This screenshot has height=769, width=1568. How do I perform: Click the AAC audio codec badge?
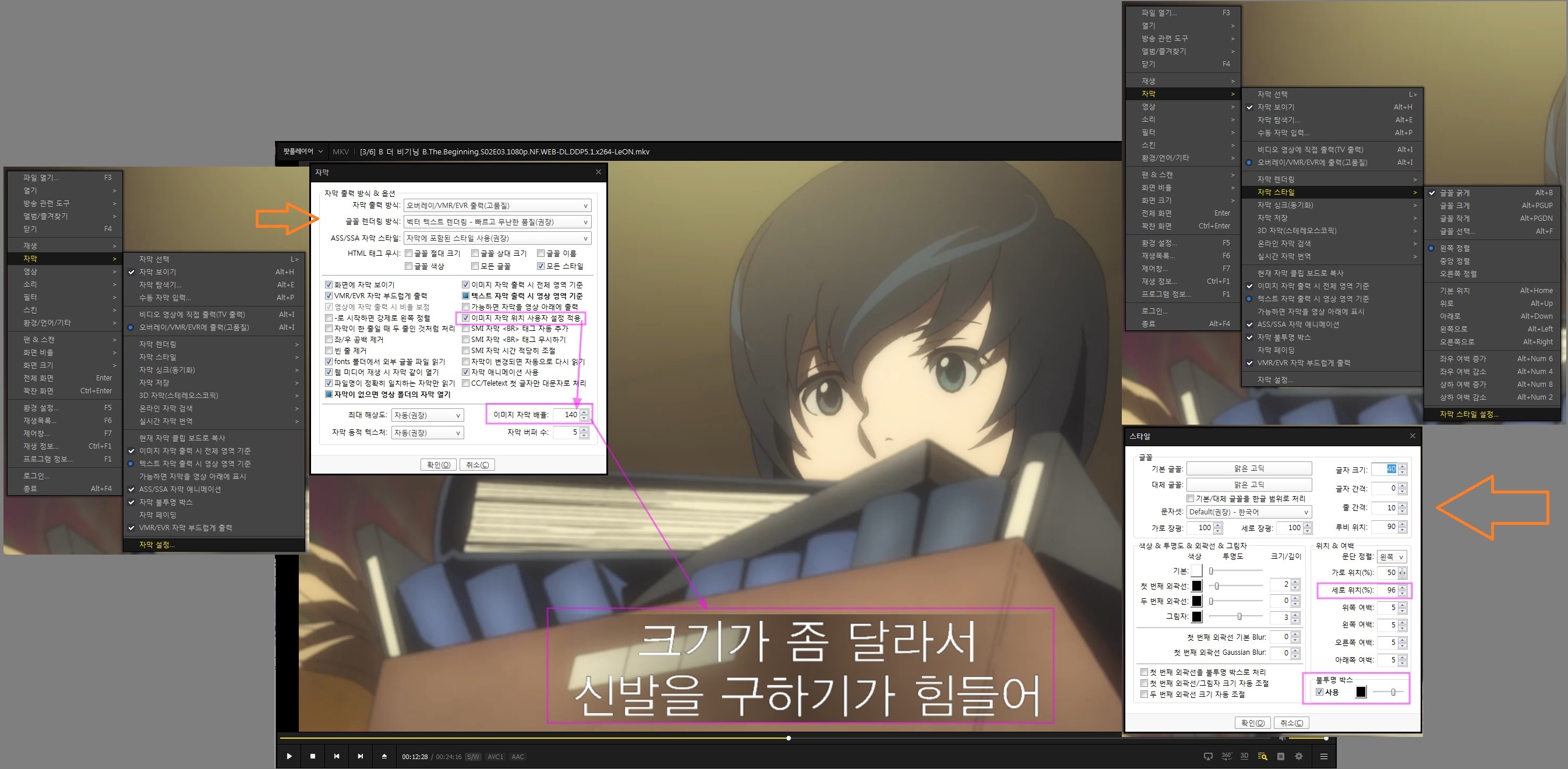pos(517,757)
